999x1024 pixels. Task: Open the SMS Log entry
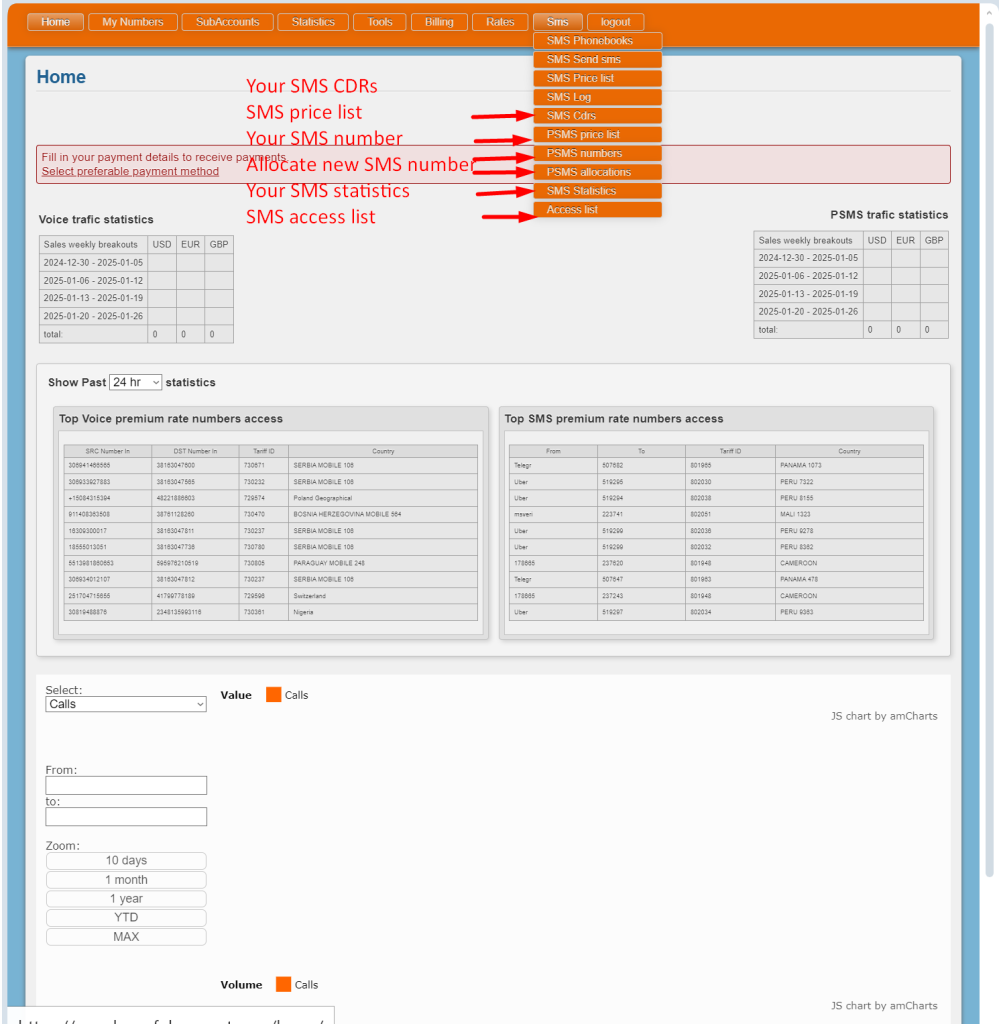pyautogui.click(x=597, y=97)
